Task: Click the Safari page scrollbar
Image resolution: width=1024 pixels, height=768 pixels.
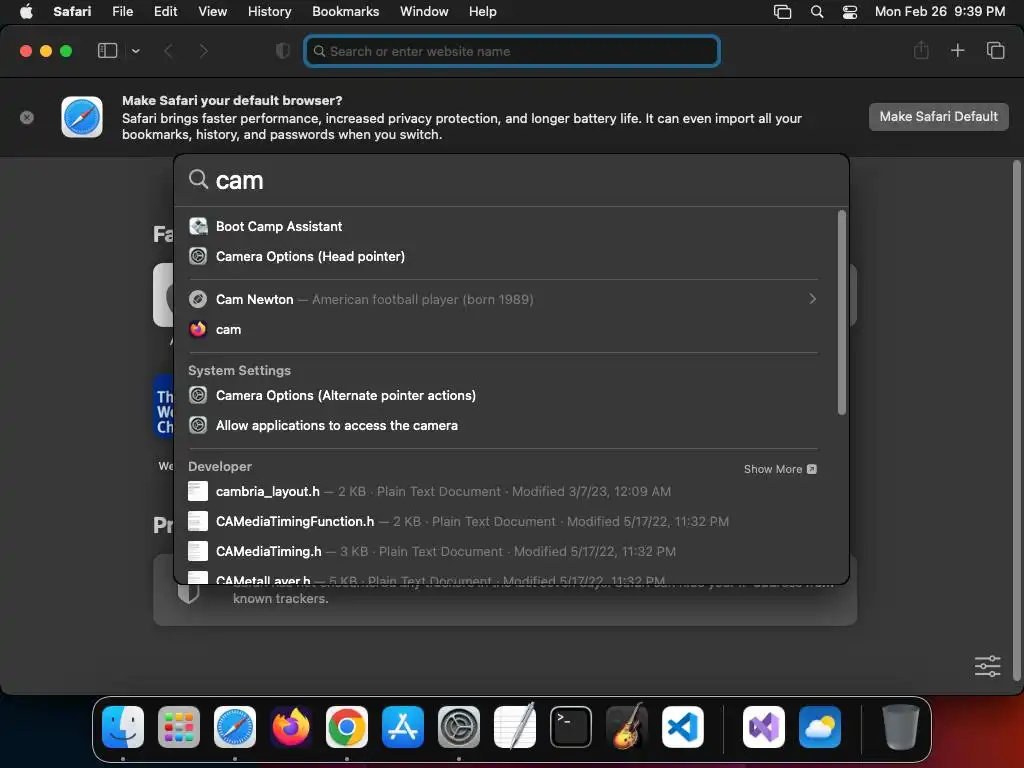Action: [1016, 420]
